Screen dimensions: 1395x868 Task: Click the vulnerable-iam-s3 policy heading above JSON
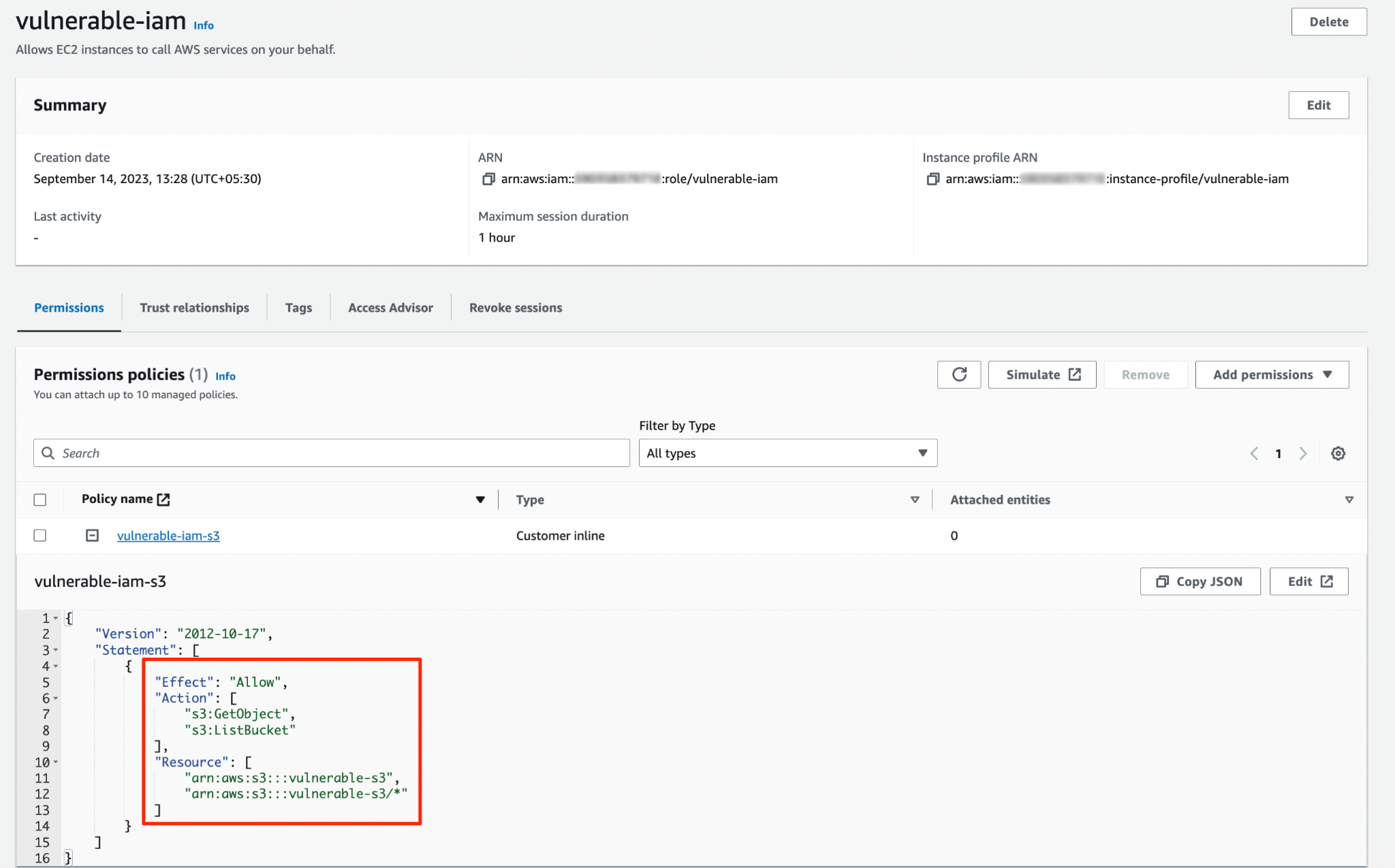coord(100,581)
